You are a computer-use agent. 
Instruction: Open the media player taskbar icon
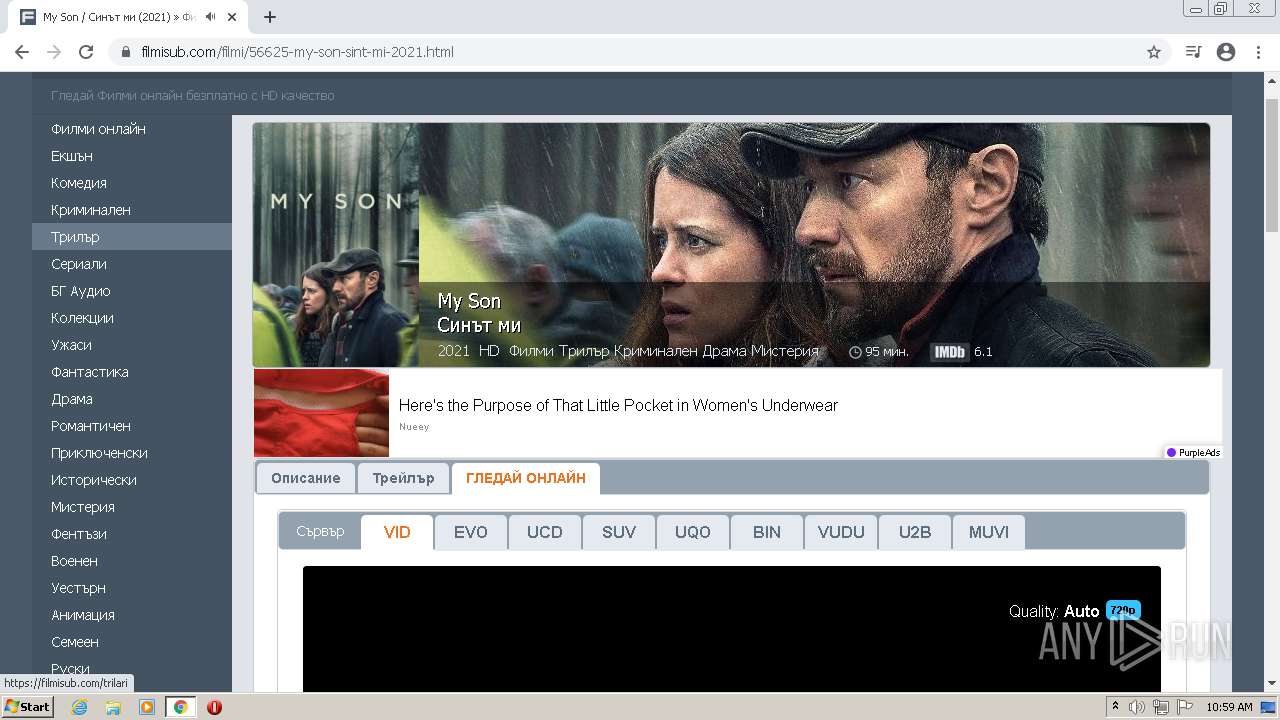tap(147, 707)
